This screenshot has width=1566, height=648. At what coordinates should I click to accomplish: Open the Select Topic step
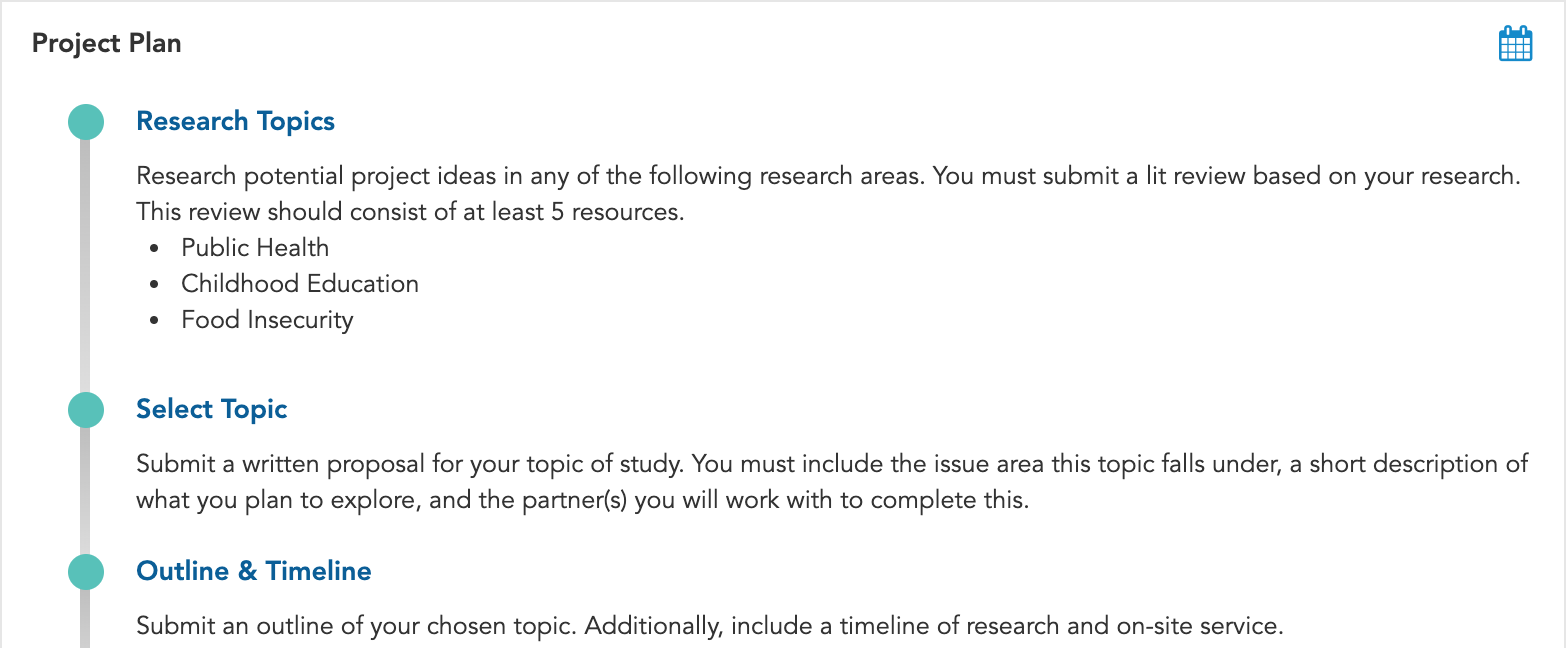212,409
